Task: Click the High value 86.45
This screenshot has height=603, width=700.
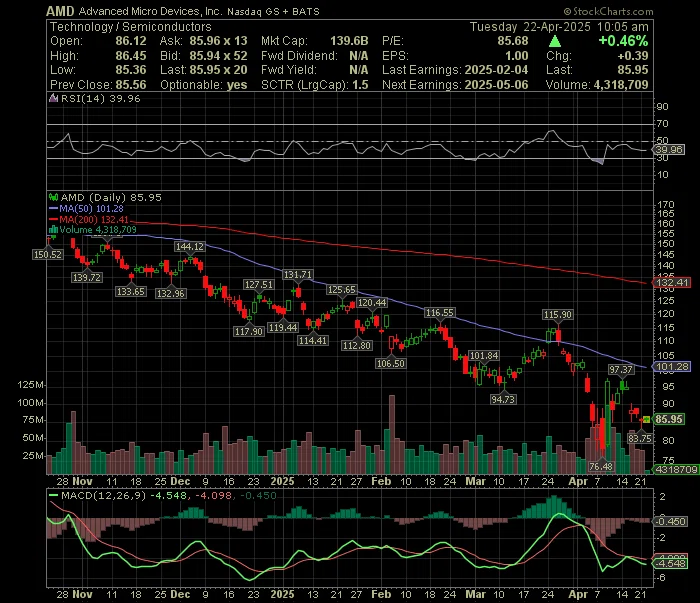Action: (x=131, y=56)
